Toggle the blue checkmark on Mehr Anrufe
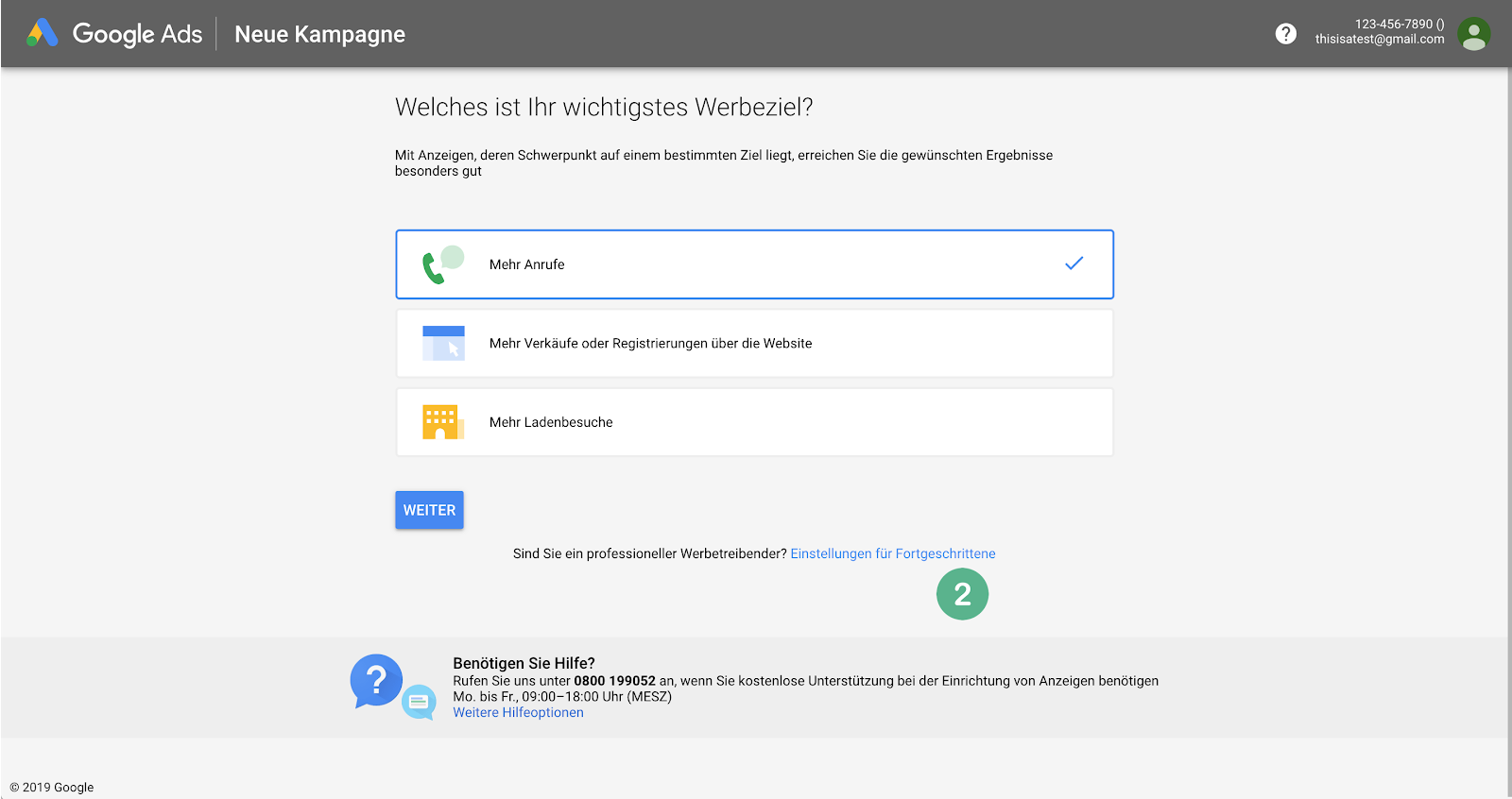 point(1074,263)
